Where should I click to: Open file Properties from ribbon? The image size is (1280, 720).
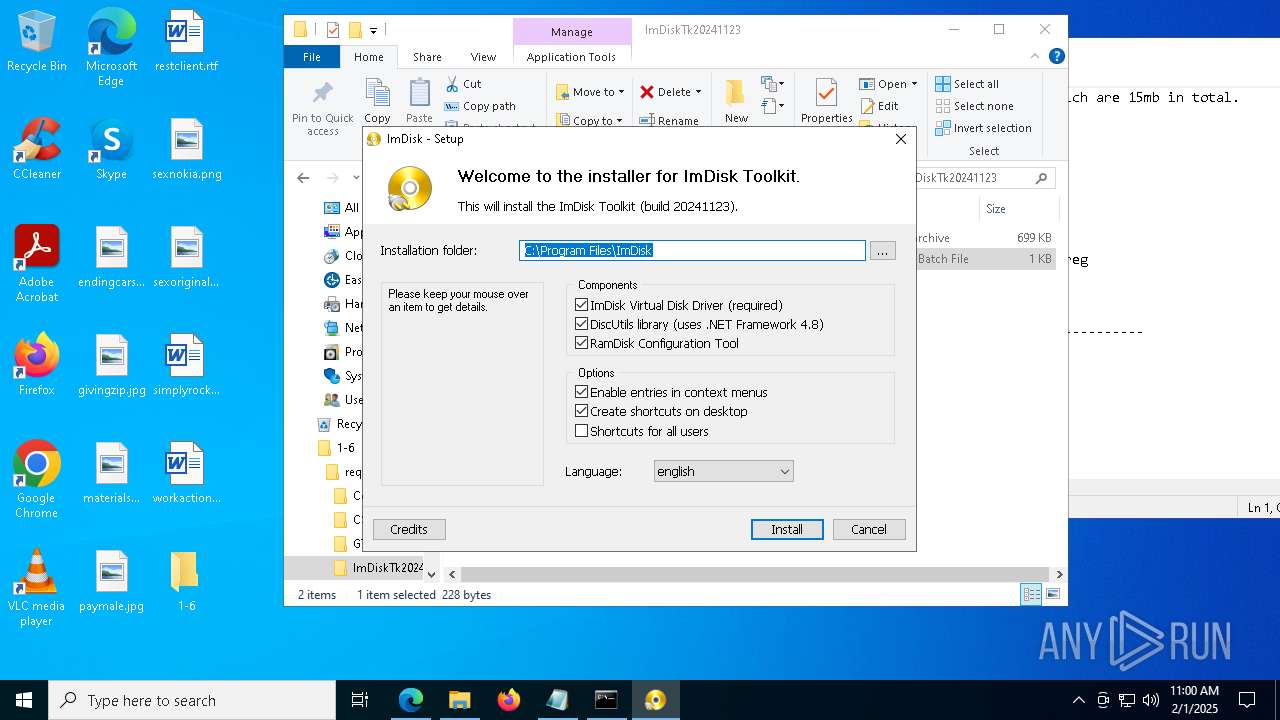coord(826,101)
